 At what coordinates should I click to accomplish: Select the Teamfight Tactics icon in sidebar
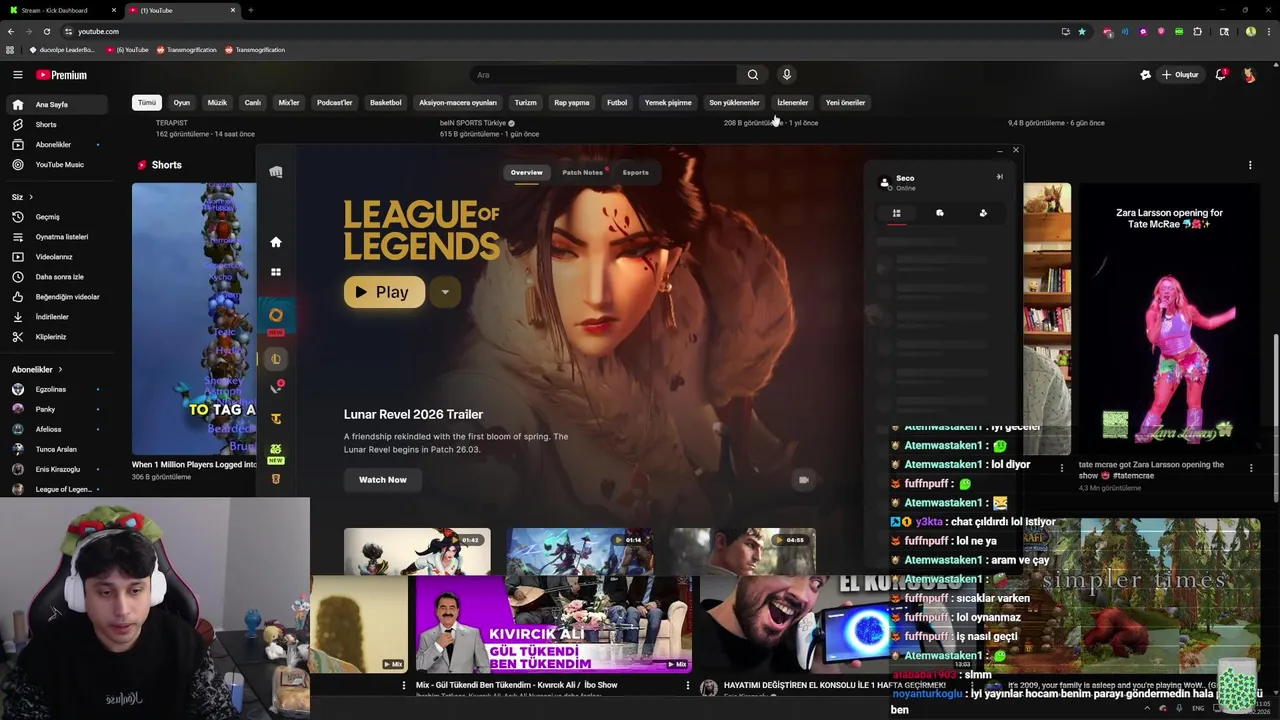click(276, 419)
